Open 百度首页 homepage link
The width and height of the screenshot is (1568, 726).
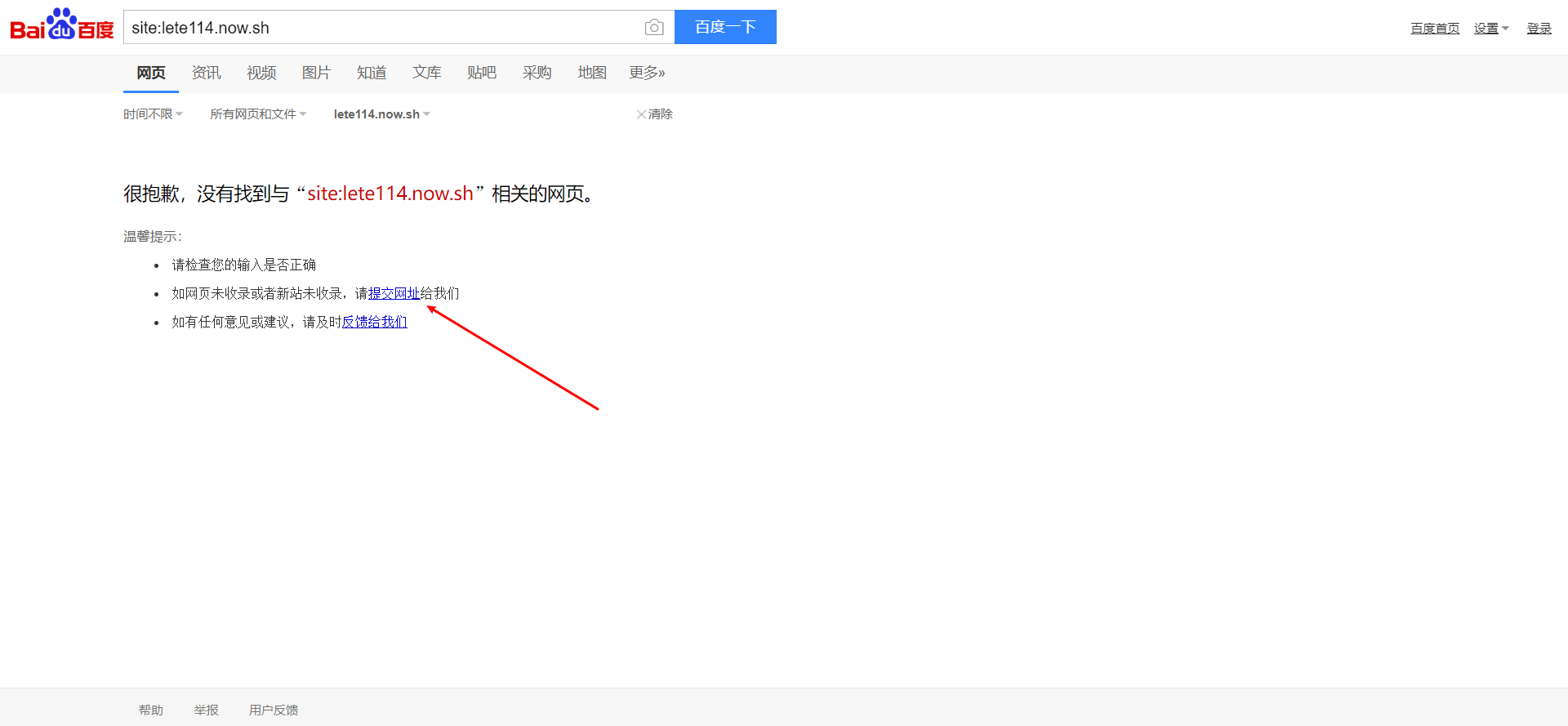click(x=1435, y=29)
